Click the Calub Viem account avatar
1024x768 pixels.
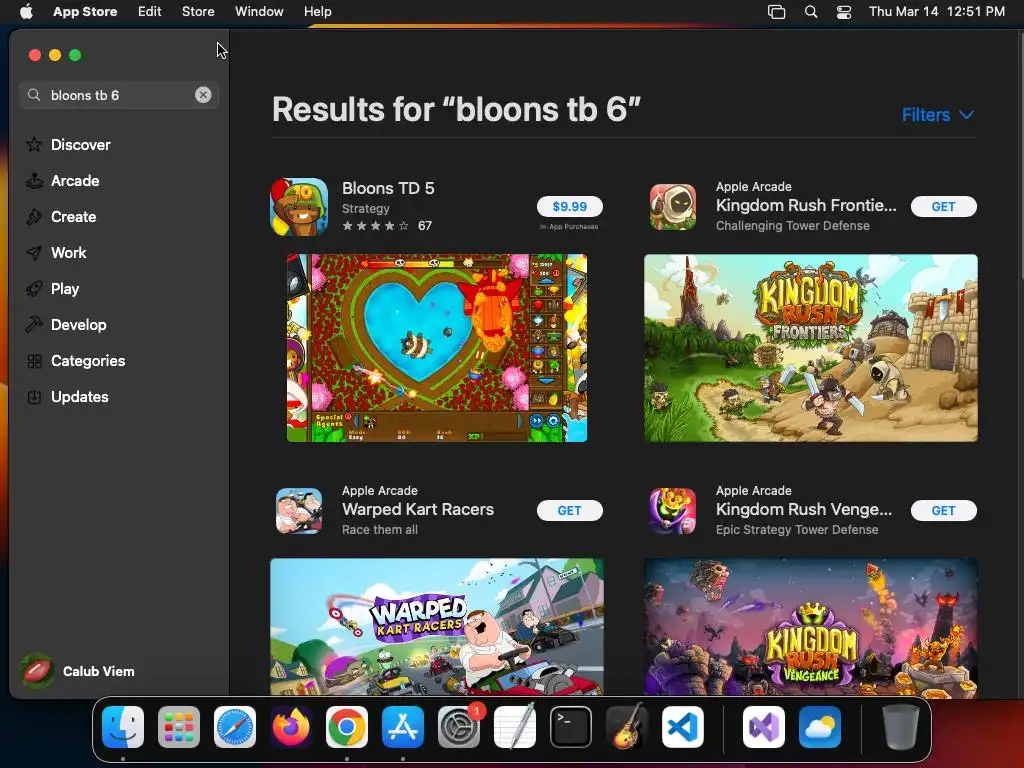pyautogui.click(x=37, y=671)
